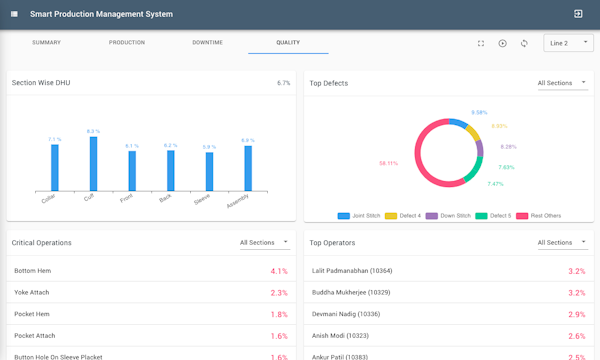Click the 8.28% donut label
This screenshot has width=600, height=360.
pos(509,147)
